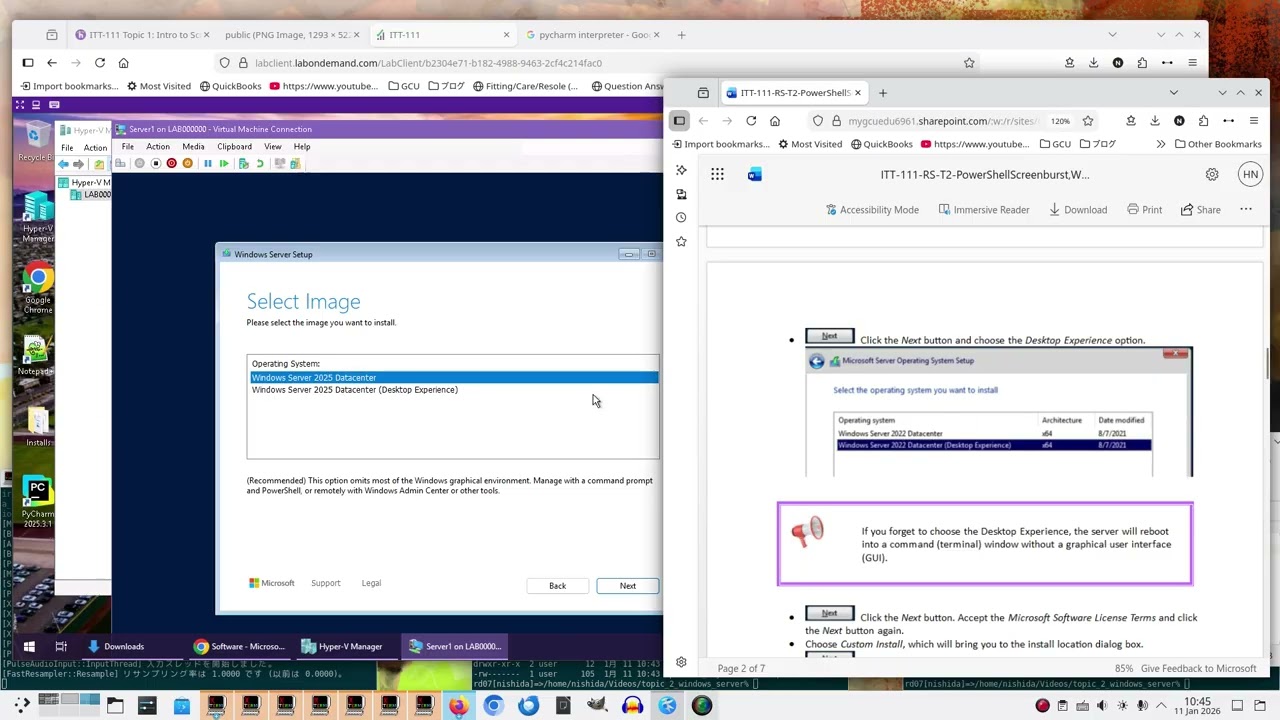Click the green VM Reset play icon
This screenshot has height=720, width=1280.
click(224, 164)
